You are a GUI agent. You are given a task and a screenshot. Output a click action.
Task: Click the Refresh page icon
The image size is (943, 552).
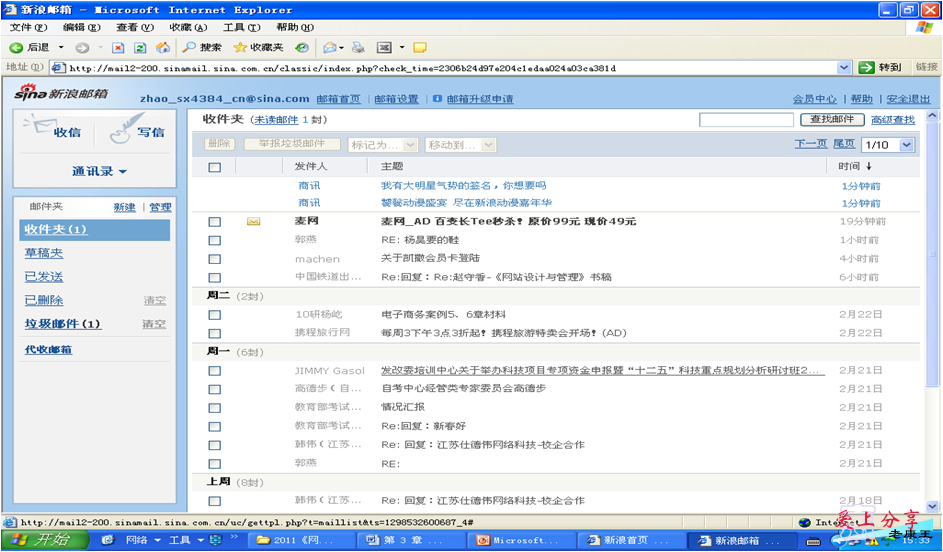tap(140, 48)
